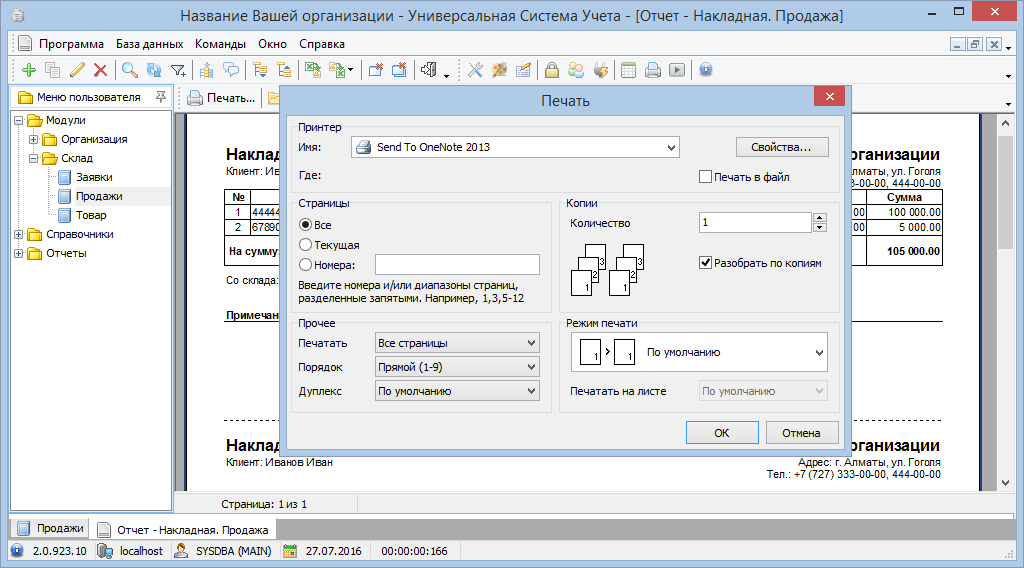This screenshot has width=1024, height=568.
Task: Click the green plus Add toolbar icon
Action: pos(28,70)
